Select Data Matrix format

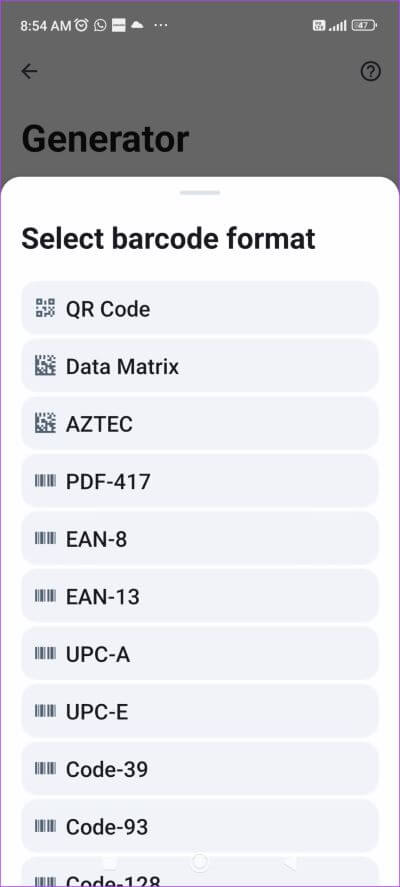tap(200, 366)
